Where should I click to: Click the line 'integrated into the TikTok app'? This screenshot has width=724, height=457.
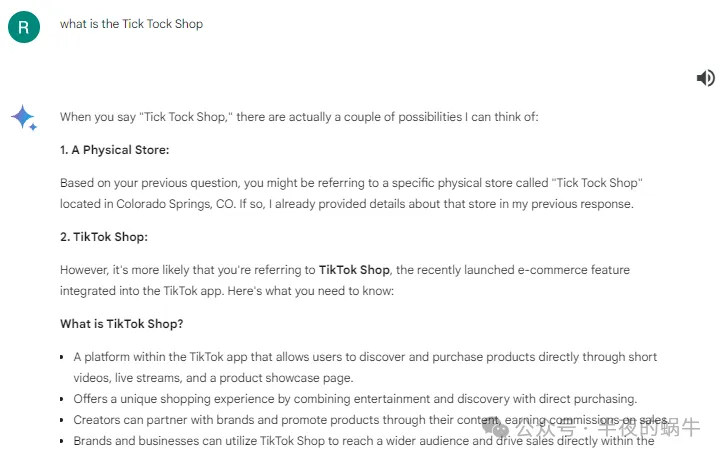[x=227, y=291]
